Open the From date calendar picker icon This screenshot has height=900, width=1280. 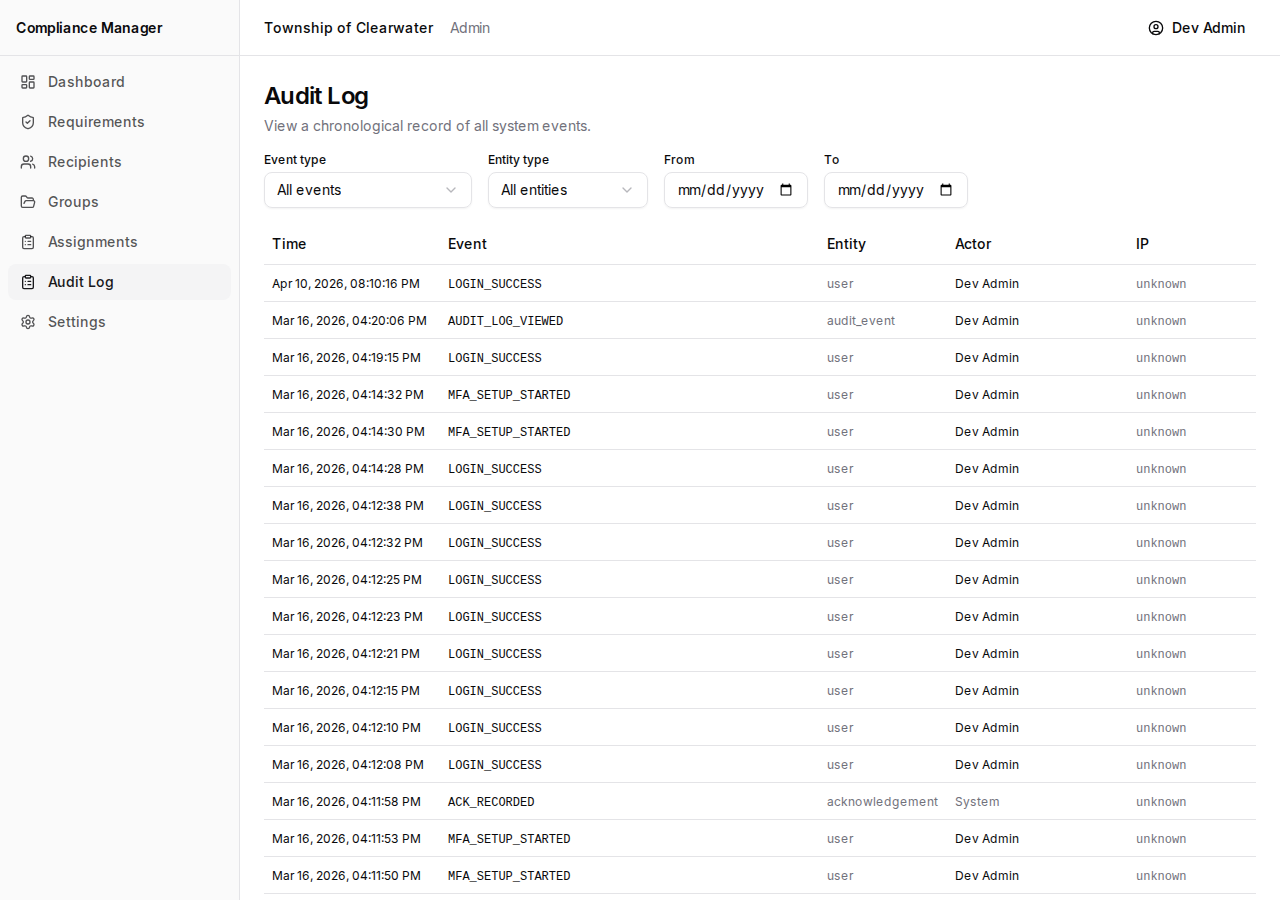(x=786, y=190)
